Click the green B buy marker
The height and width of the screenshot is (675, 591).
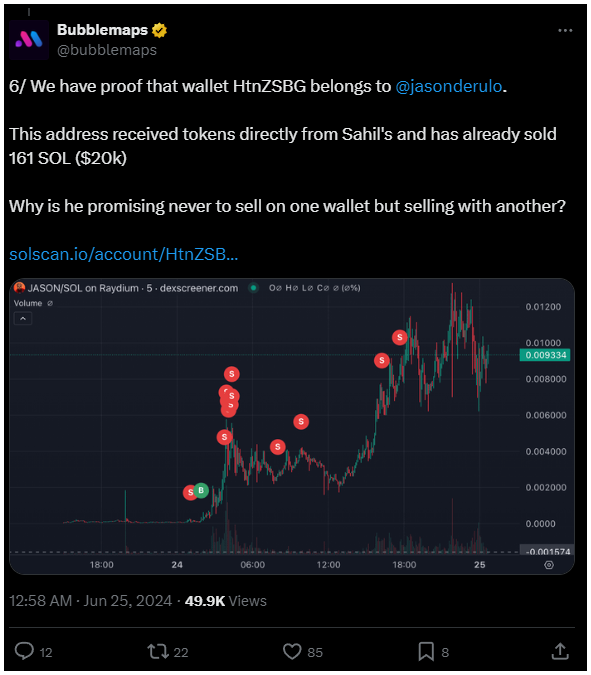(201, 490)
